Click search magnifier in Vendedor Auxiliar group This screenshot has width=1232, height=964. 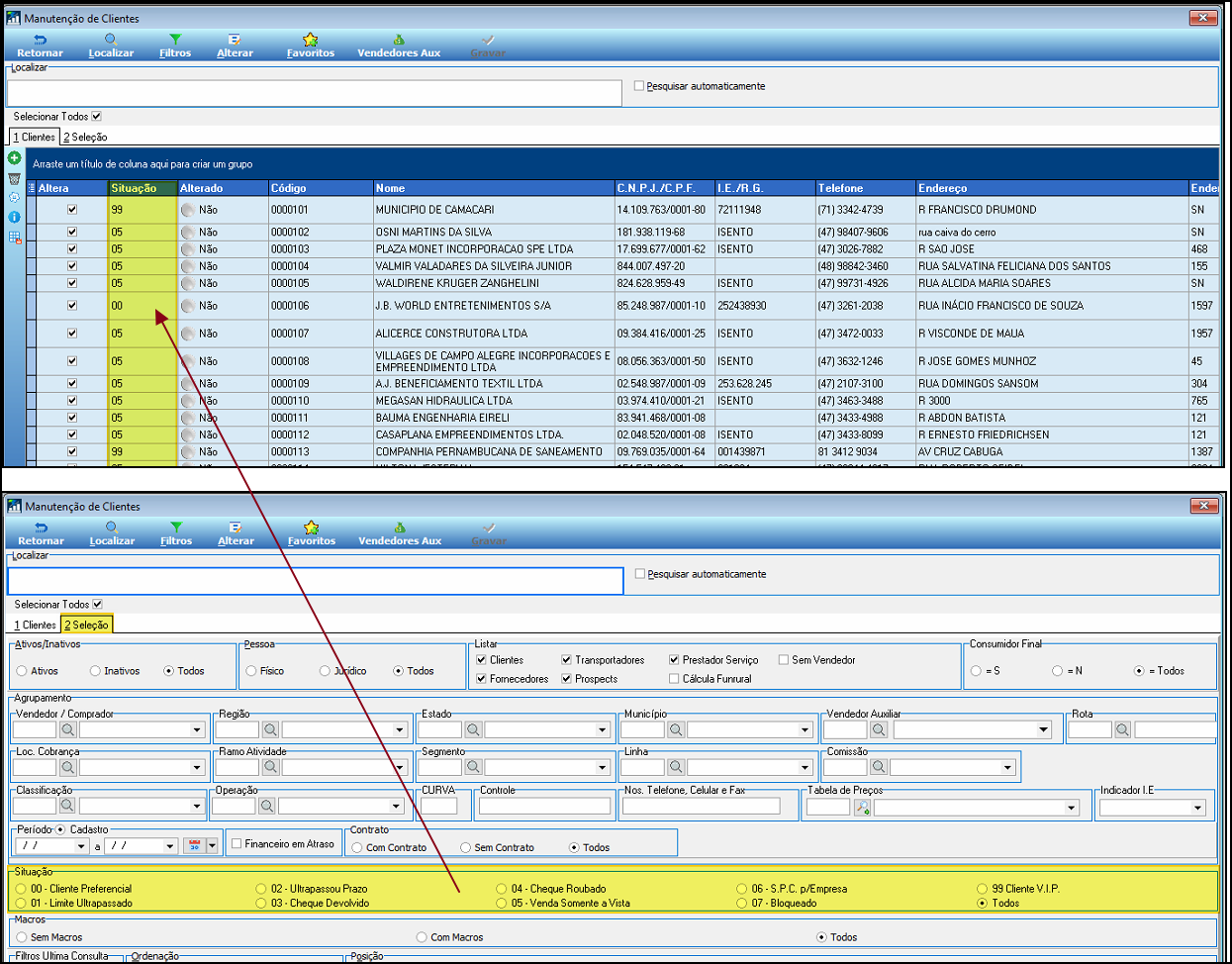[878, 729]
